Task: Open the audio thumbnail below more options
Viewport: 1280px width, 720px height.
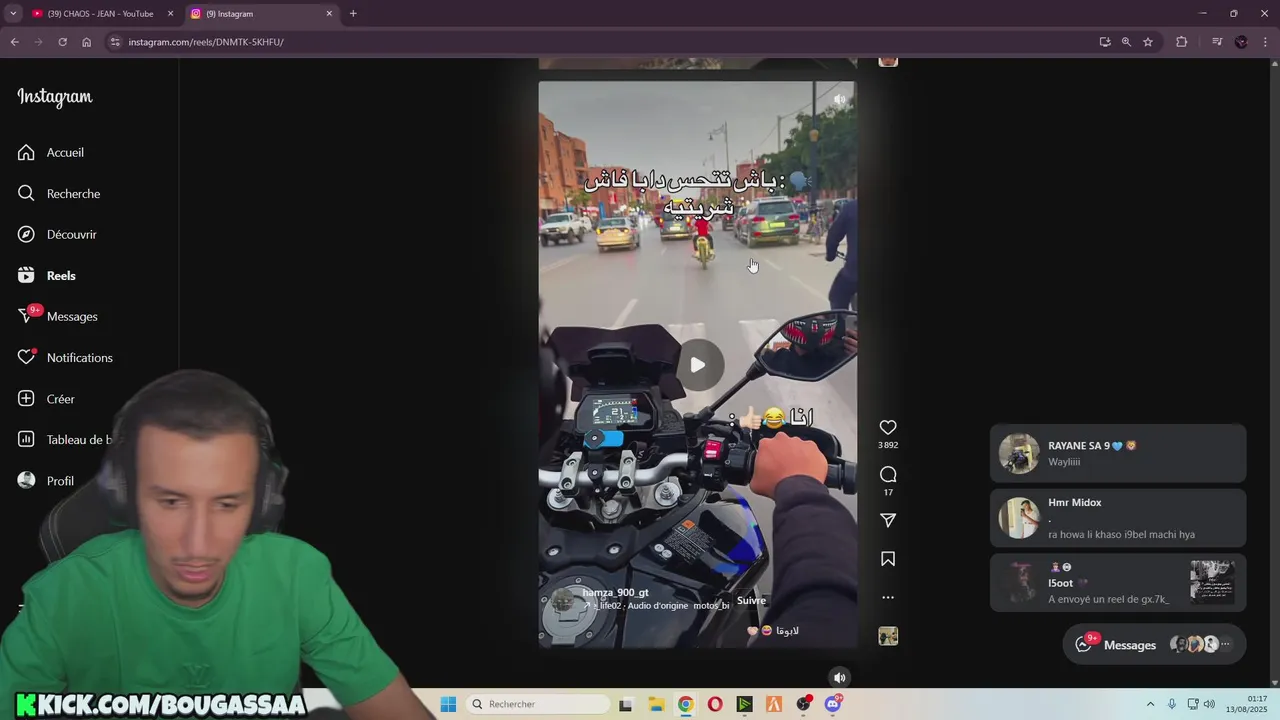Action: click(888, 636)
